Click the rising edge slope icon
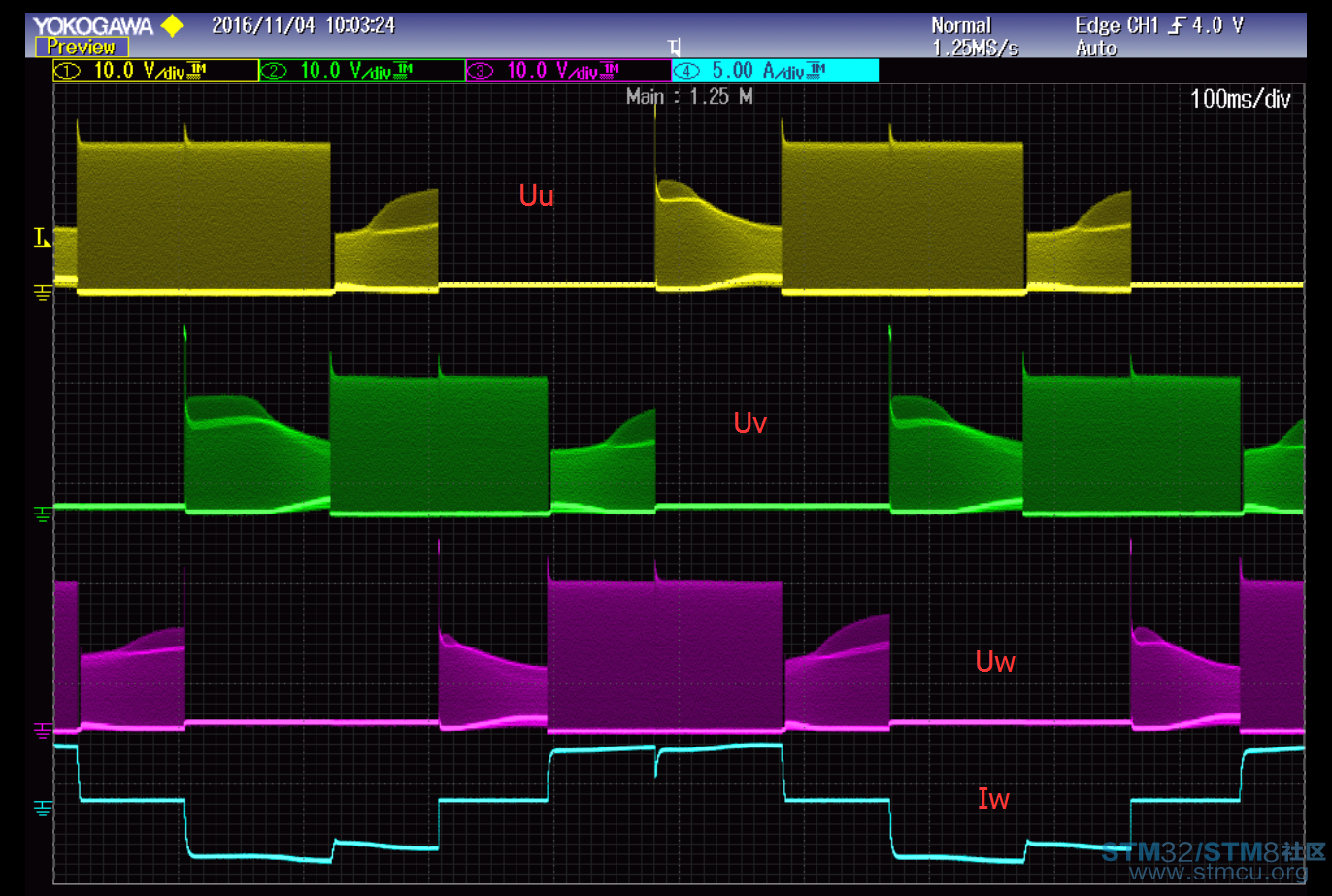Image resolution: width=1332 pixels, height=896 pixels. coord(1176,26)
